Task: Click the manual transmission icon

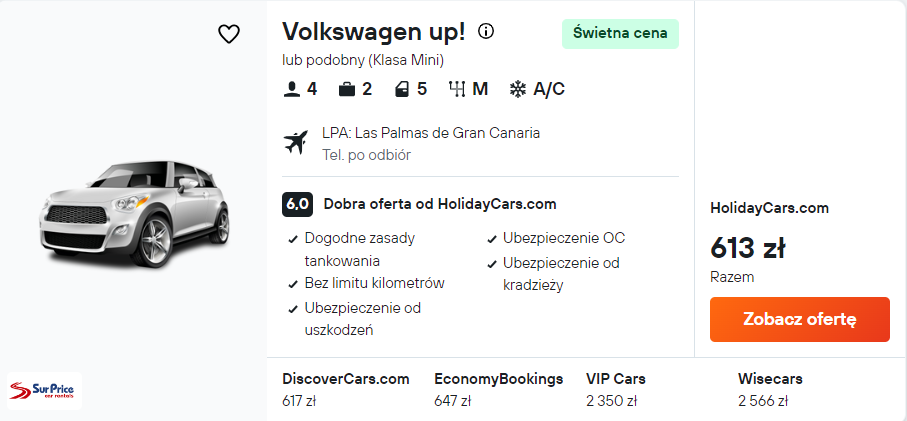Action: [458, 89]
